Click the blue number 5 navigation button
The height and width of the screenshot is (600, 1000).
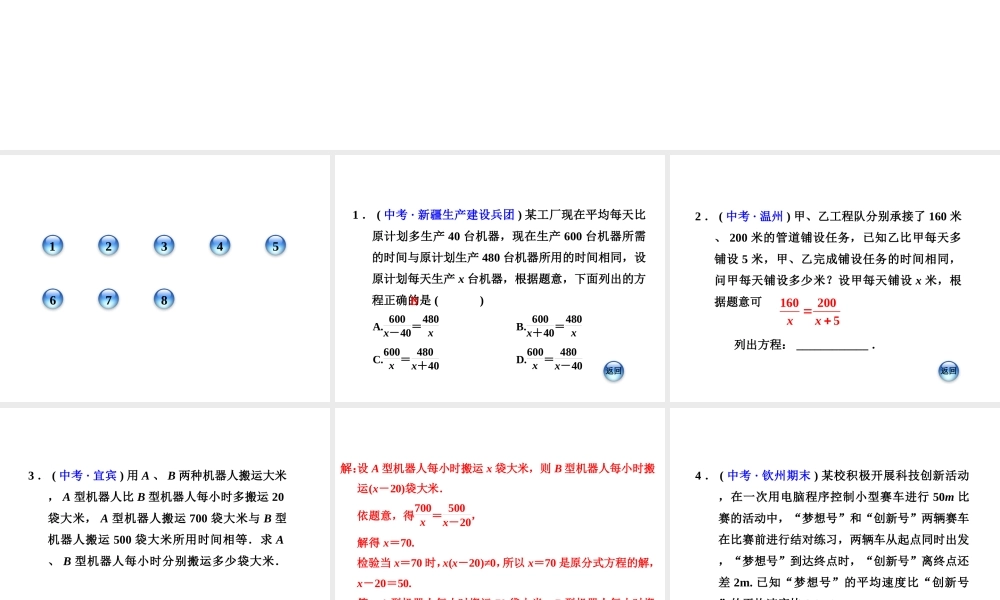pyautogui.click(x=276, y=245)
